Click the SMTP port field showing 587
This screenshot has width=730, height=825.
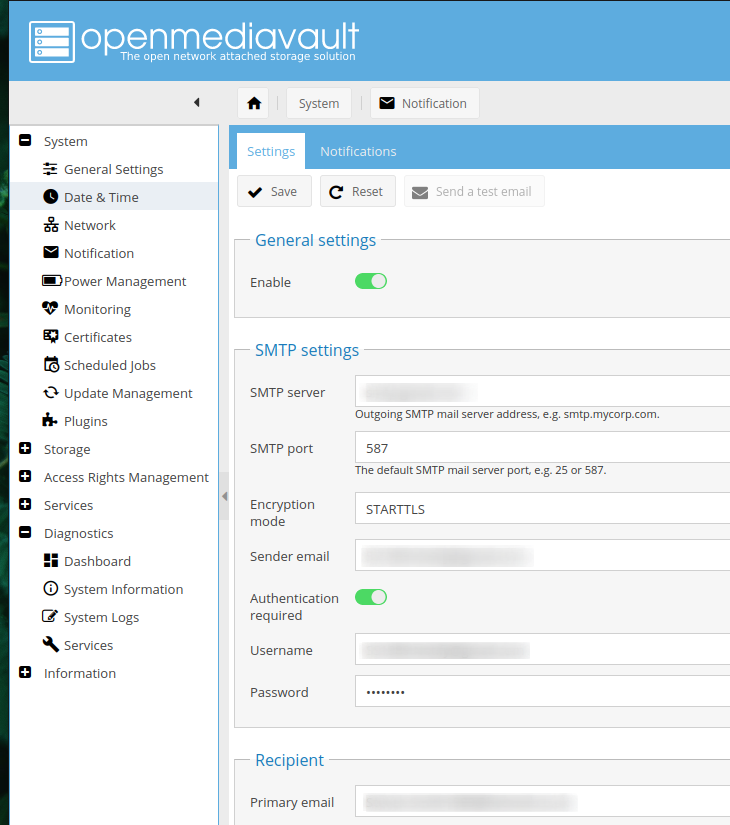[542, 448]
